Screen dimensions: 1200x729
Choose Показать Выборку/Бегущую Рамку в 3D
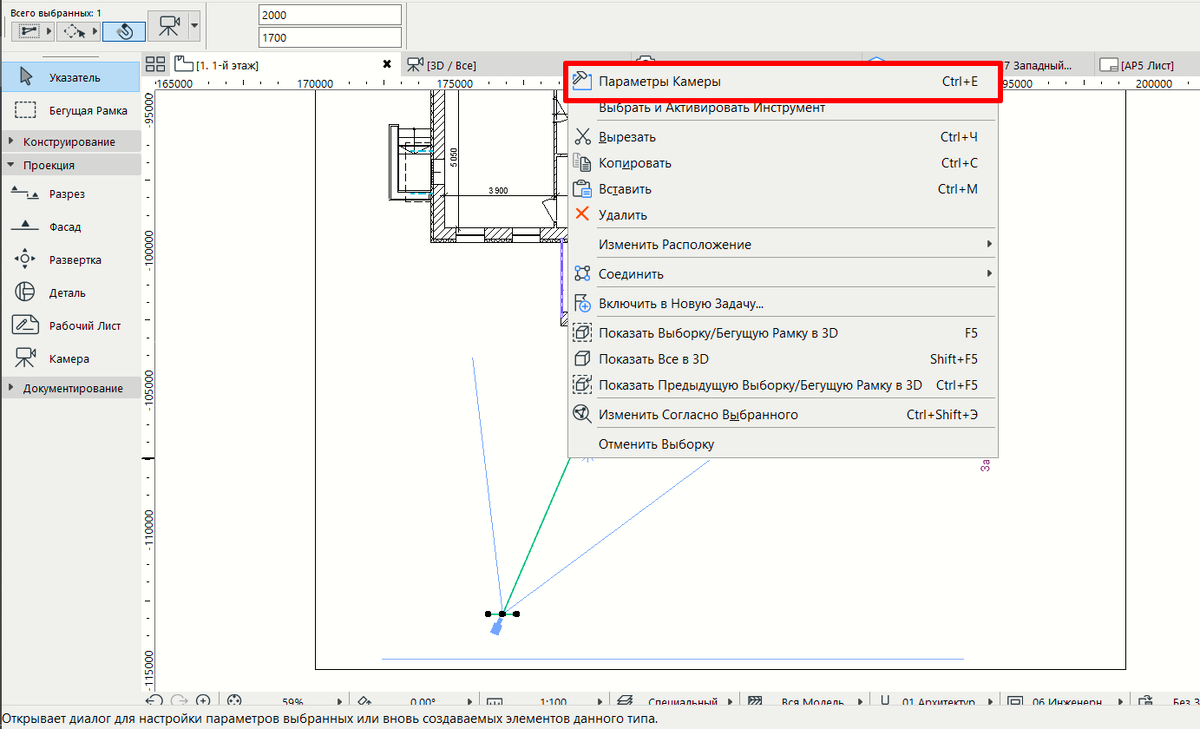coord(783,333)
